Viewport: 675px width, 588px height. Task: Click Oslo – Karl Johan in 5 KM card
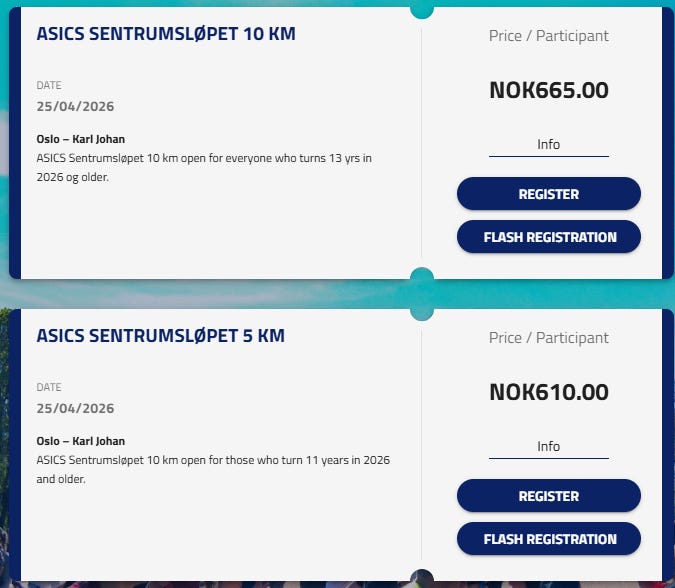pos(80,441)
